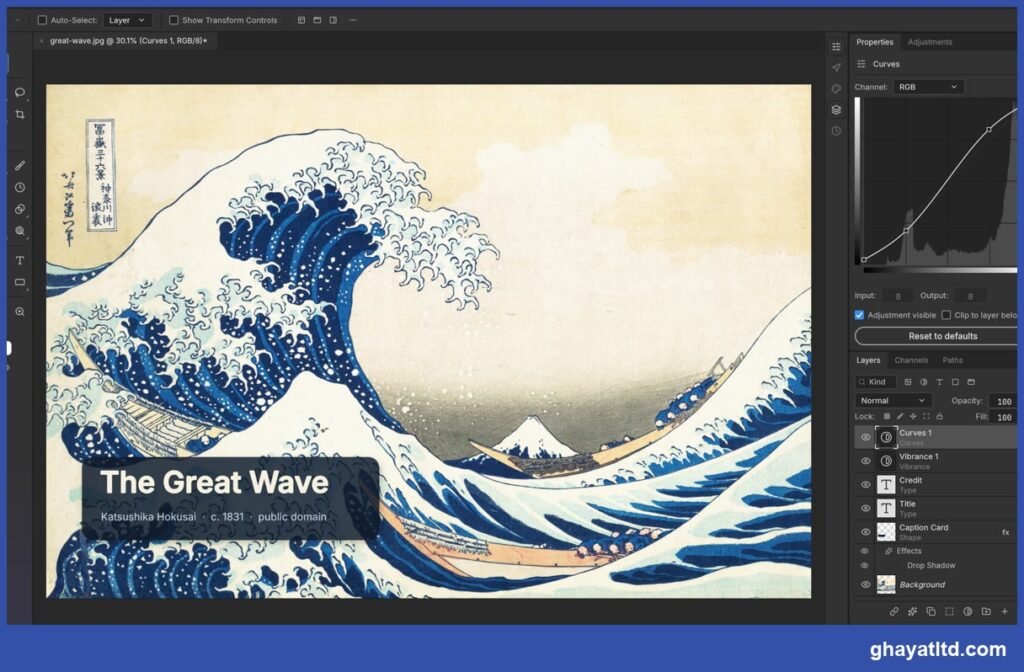
Task: Enable Show Transform Controls checkbox
Action: 174,20
